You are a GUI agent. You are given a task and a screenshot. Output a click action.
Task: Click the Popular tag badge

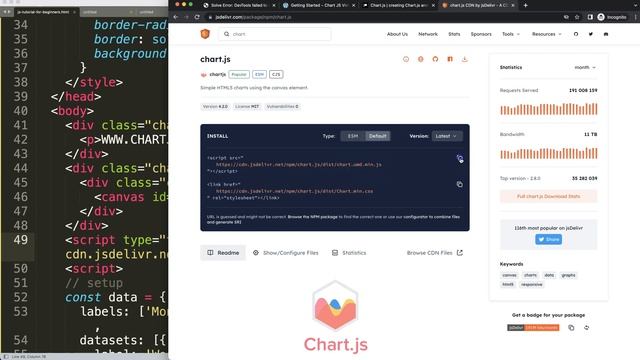(239, 75)
